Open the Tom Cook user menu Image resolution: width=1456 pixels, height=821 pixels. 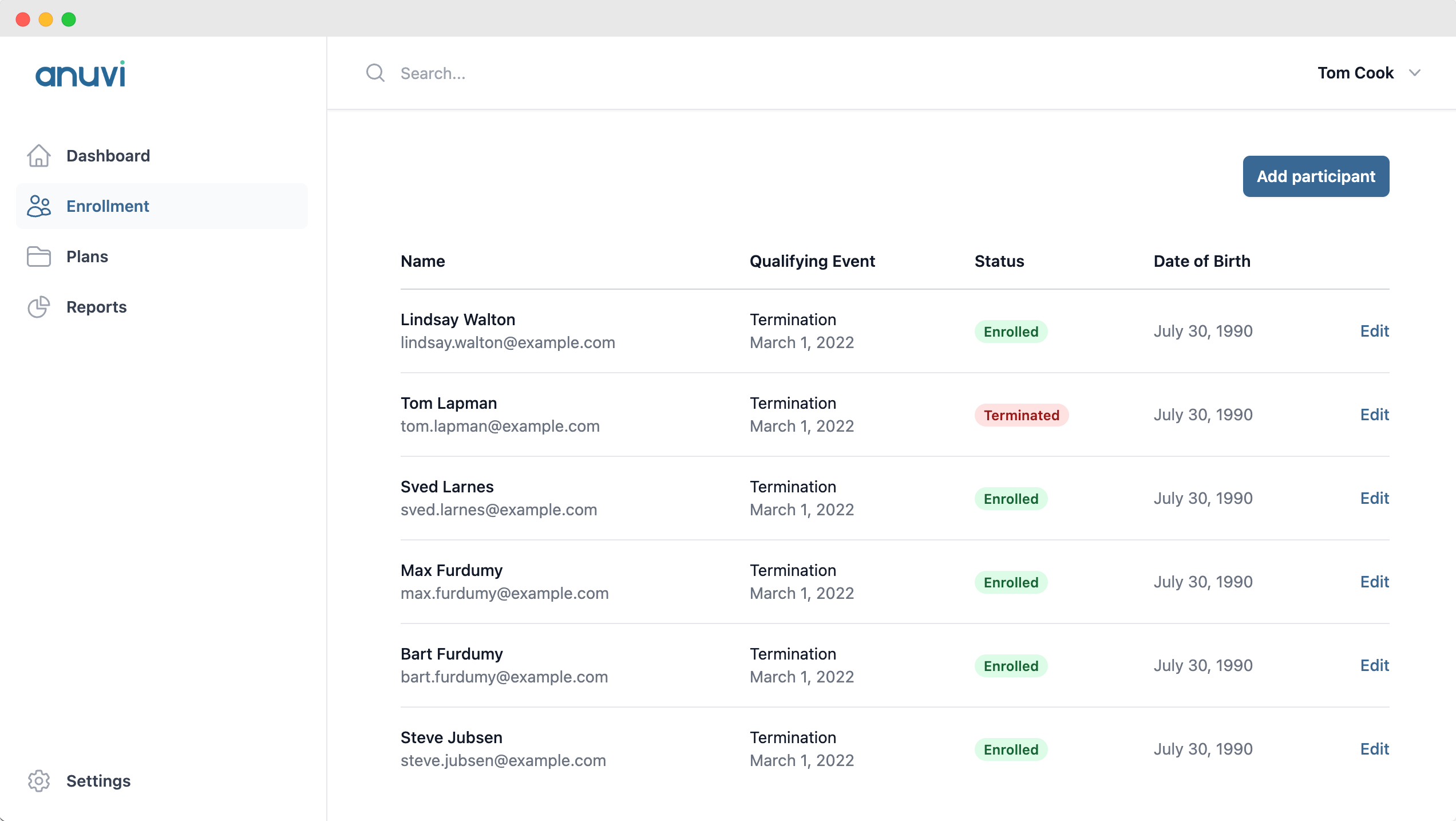point(1355,73)
